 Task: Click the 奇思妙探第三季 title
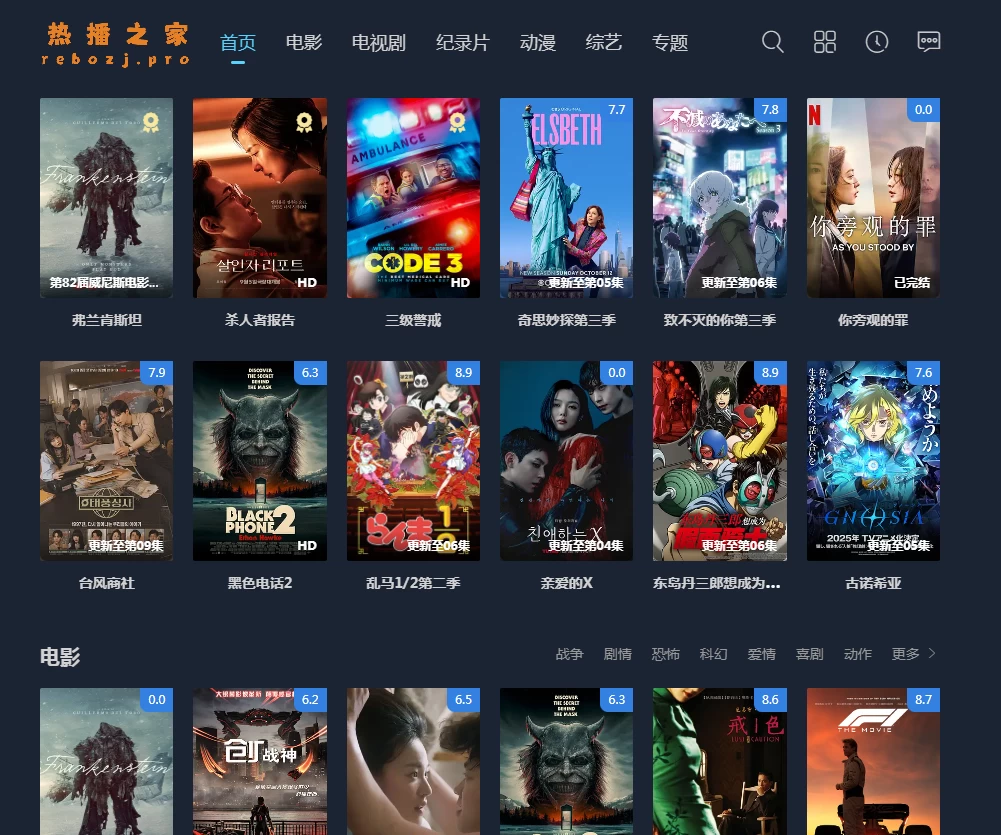pyautogui.click(x=566, y=320)
